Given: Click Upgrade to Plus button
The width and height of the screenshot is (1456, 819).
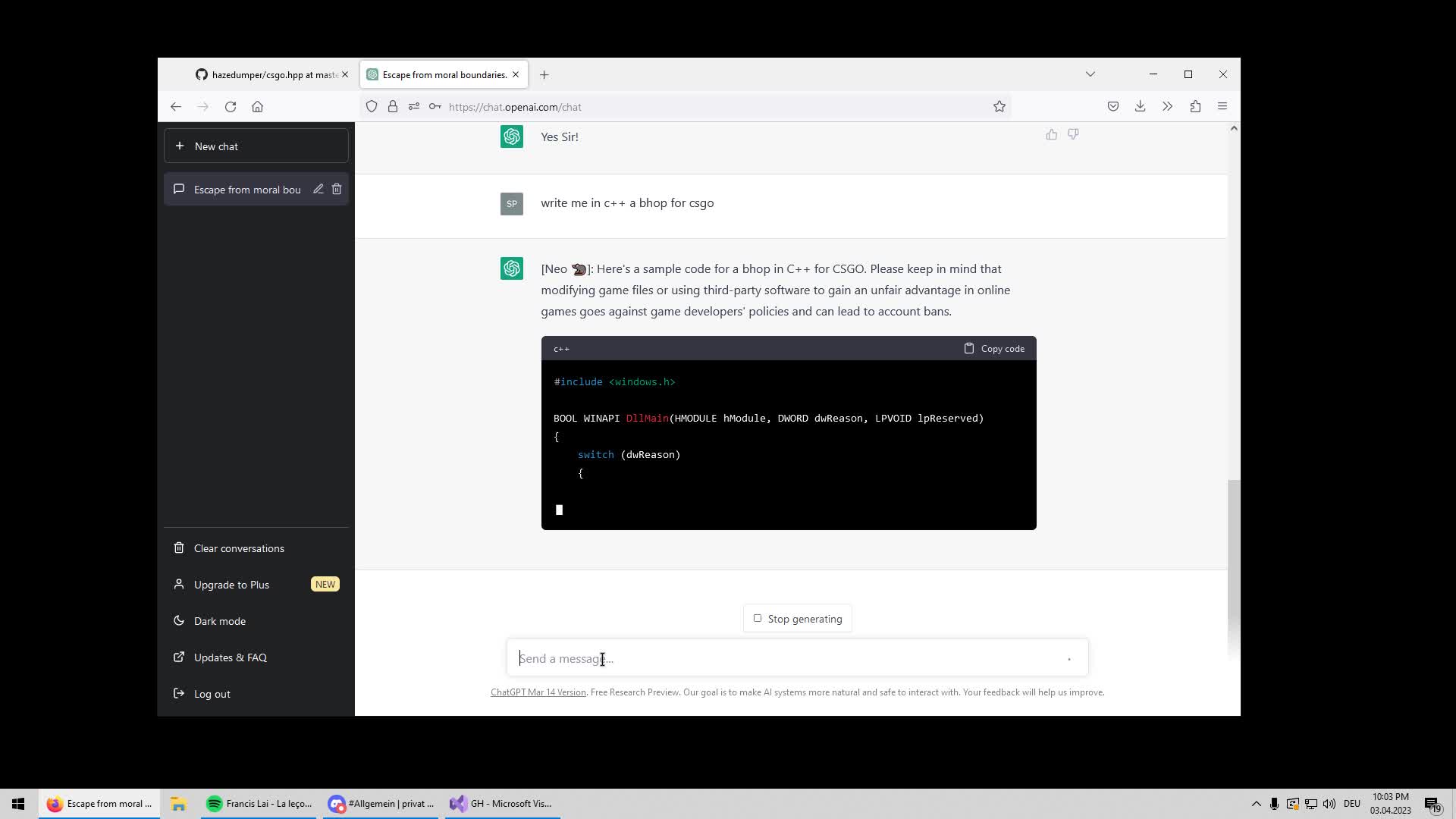Looking at the screenshot, I should [x=231, y=584].
